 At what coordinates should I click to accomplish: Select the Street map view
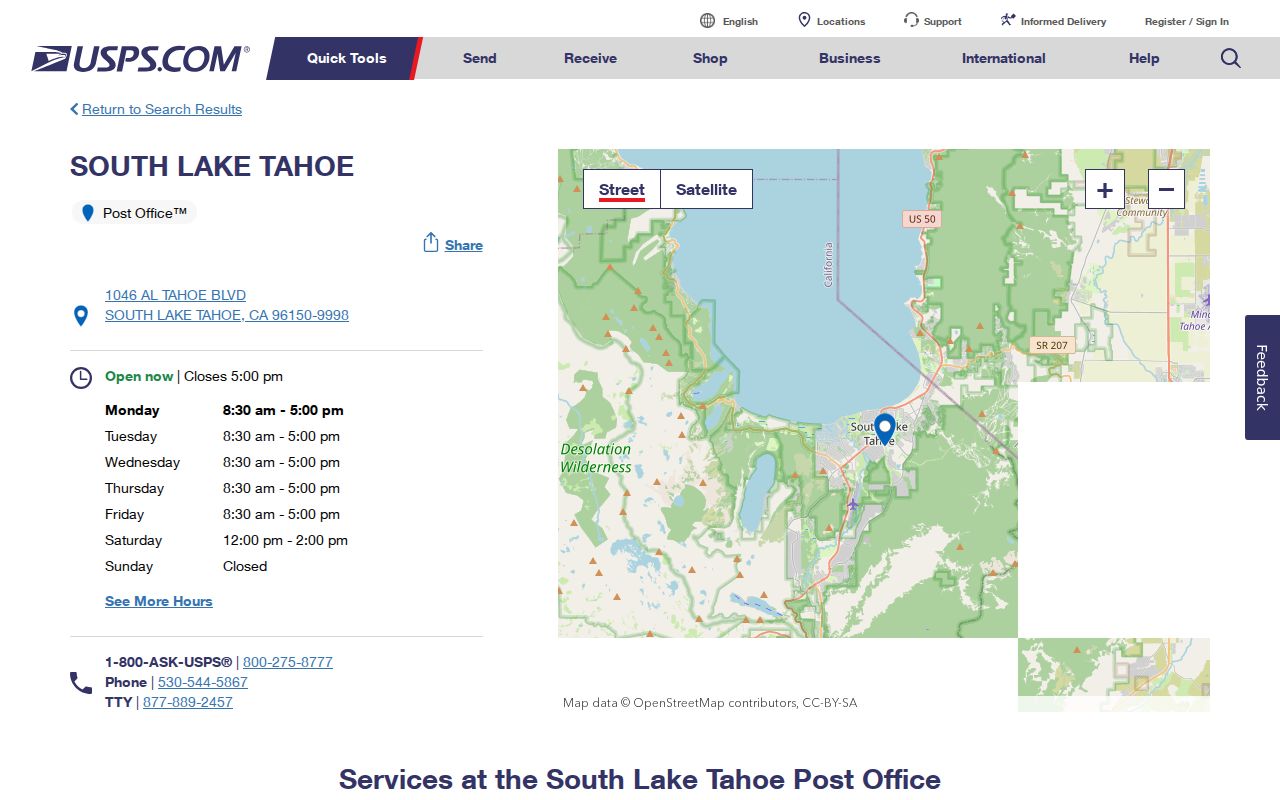click(x=622, y=189)
